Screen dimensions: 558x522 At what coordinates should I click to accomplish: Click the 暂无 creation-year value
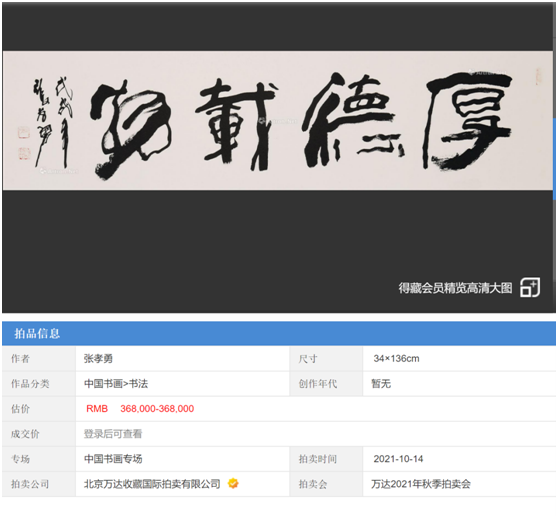381,384
